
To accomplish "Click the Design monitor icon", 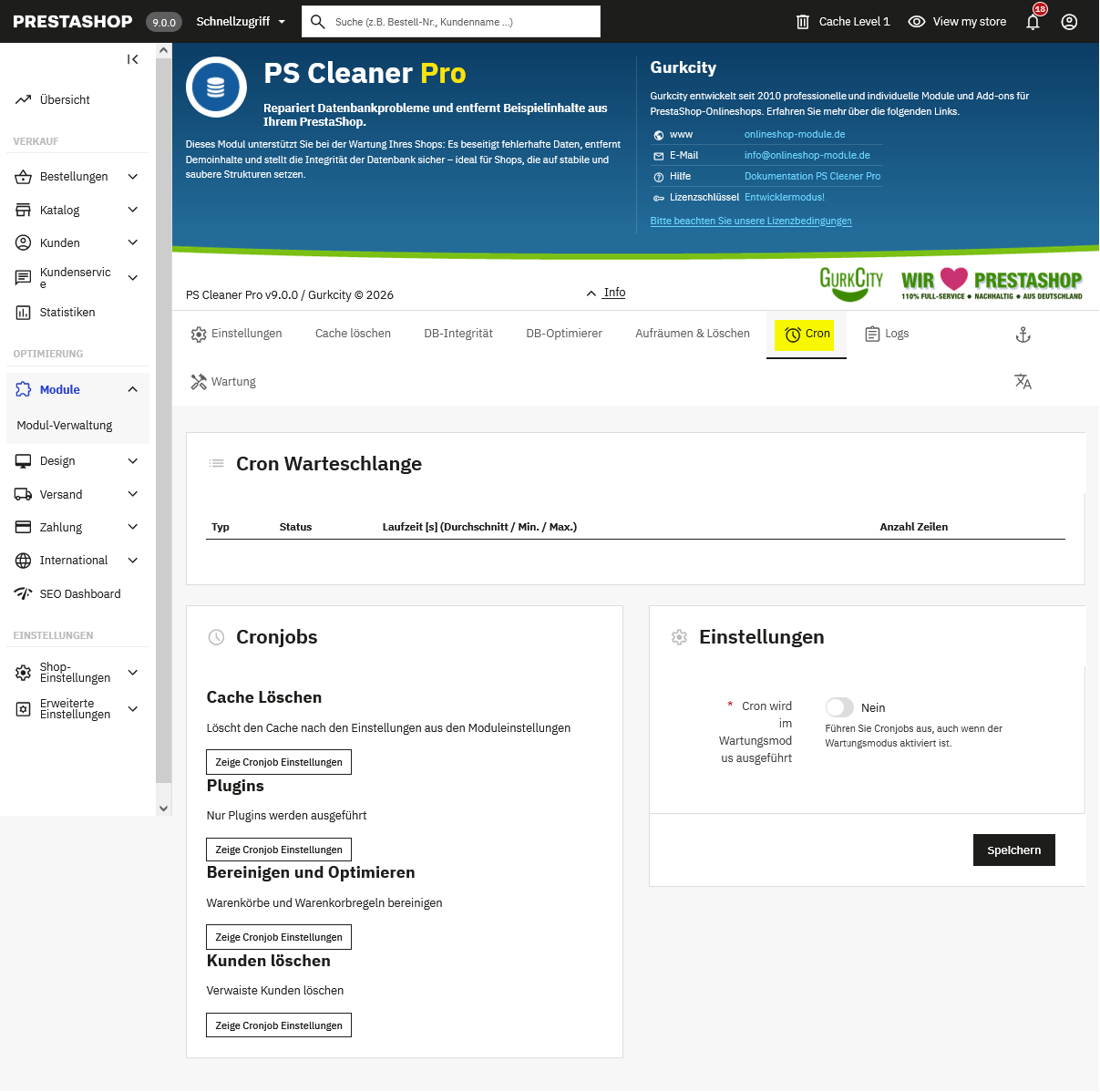I will click(24, 461).
